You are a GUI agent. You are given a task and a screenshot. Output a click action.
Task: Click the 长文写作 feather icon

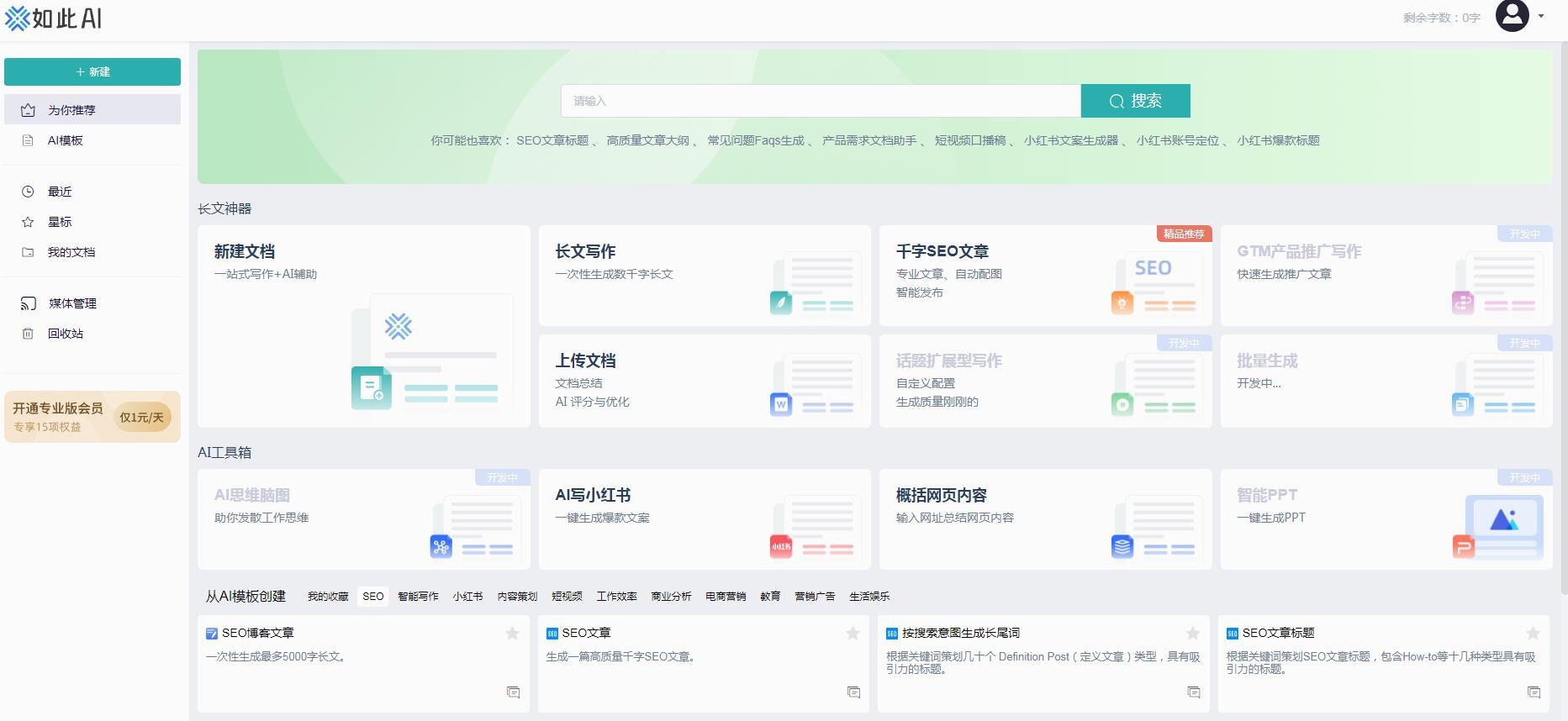(781, 302)
